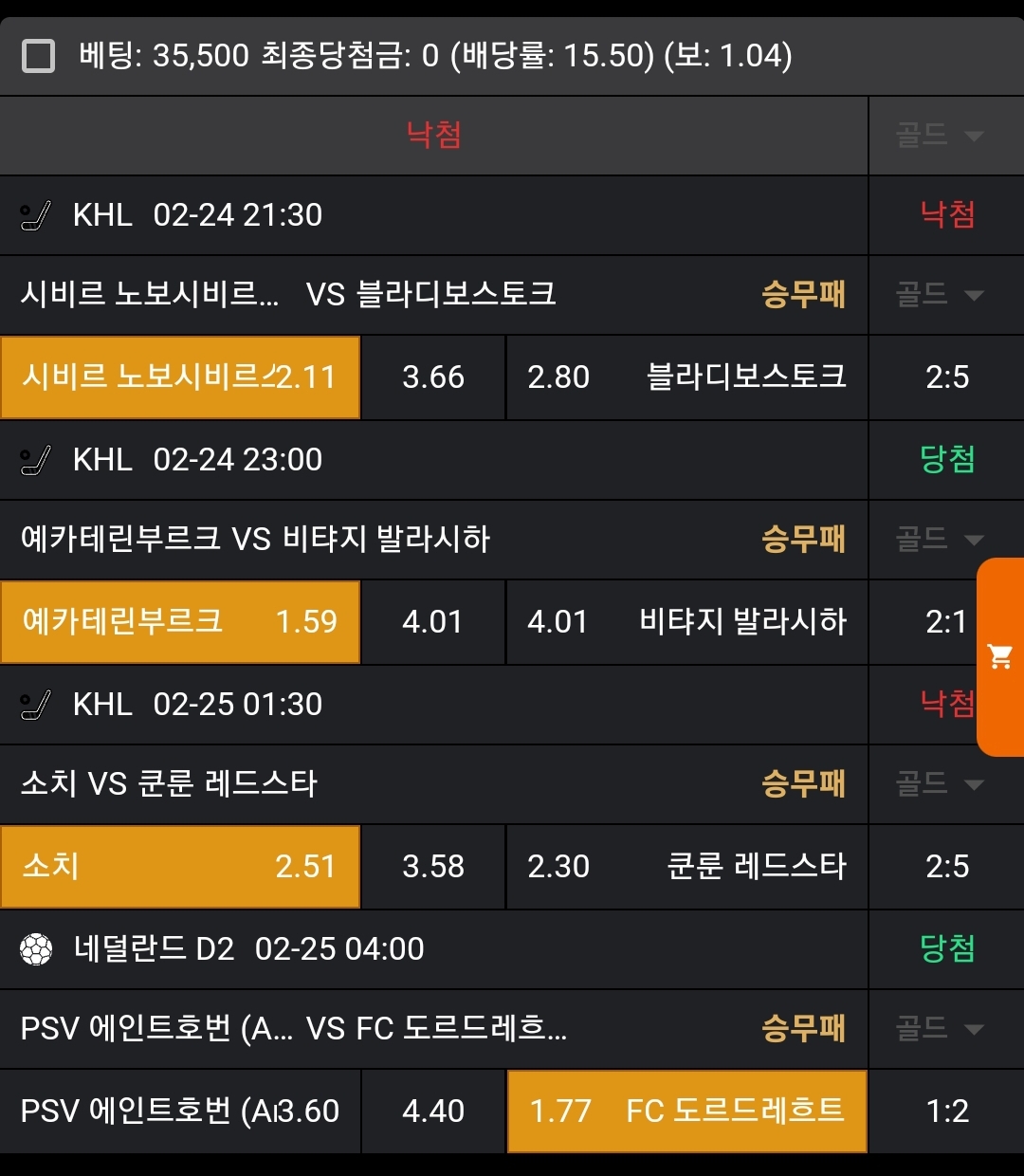Open the 골드 dropdown in header row
Screen dimensions: 1024x1176
940,136
